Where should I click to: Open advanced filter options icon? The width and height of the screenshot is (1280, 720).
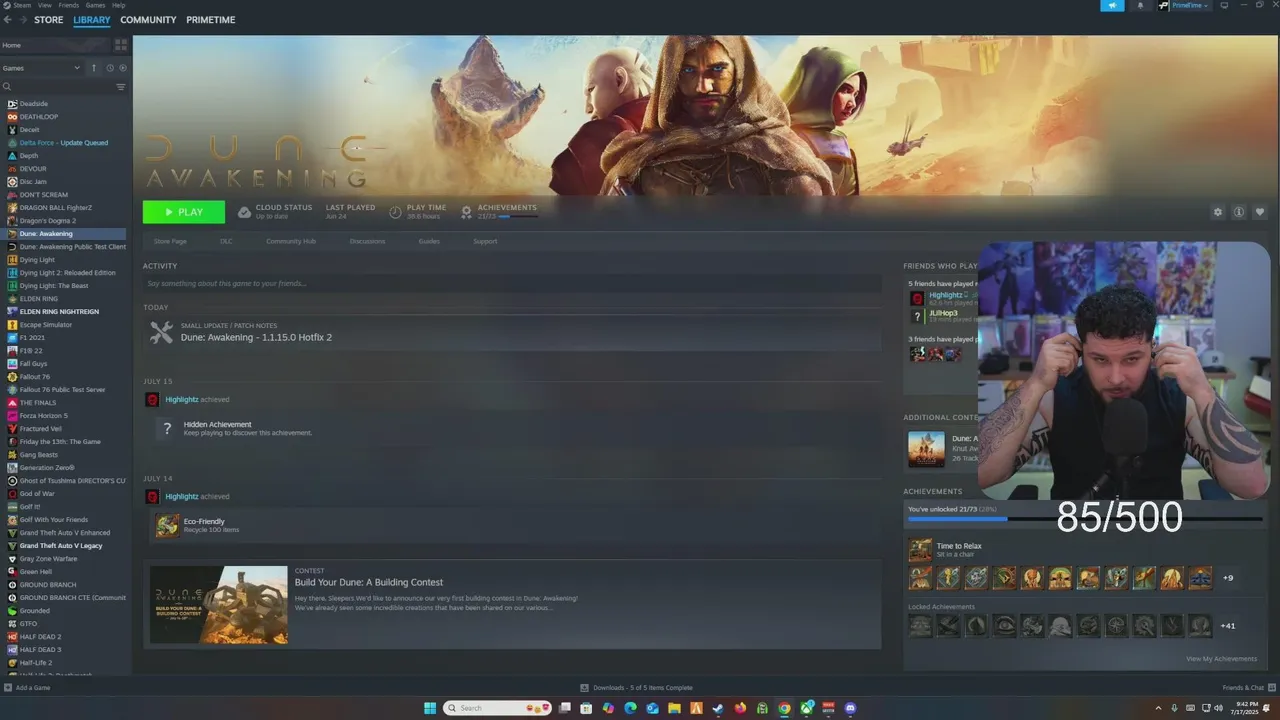coord(121,87)
